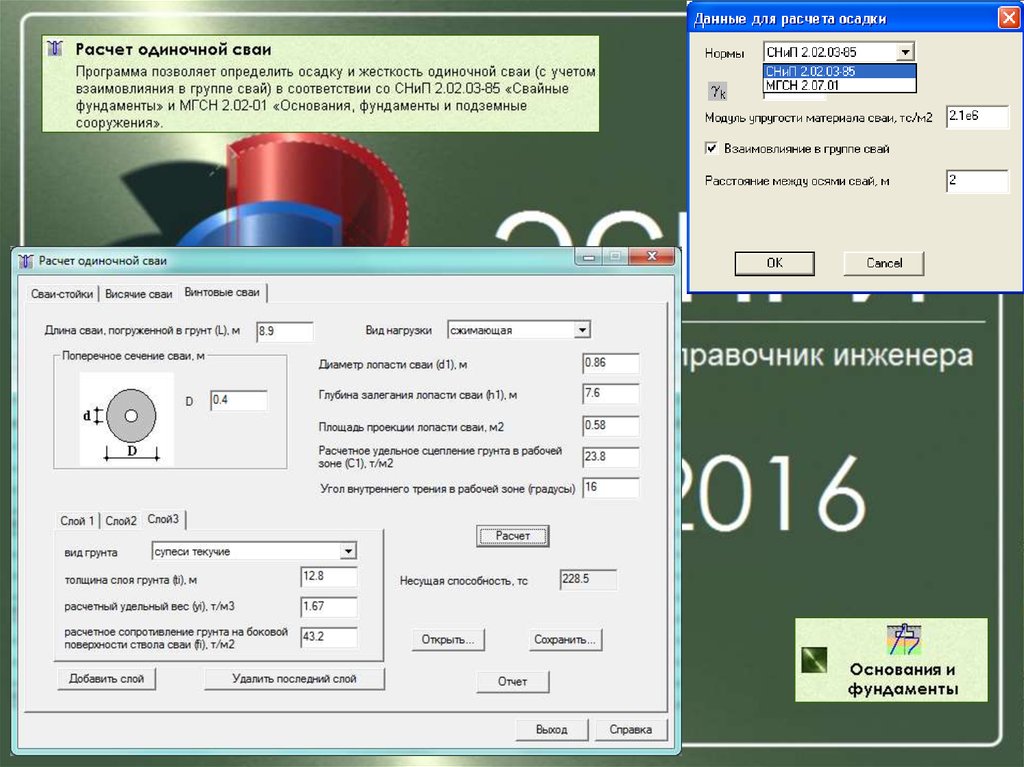Click the pile cross-section diagram
Screen dimensions: 1024x767
point(128,418)
